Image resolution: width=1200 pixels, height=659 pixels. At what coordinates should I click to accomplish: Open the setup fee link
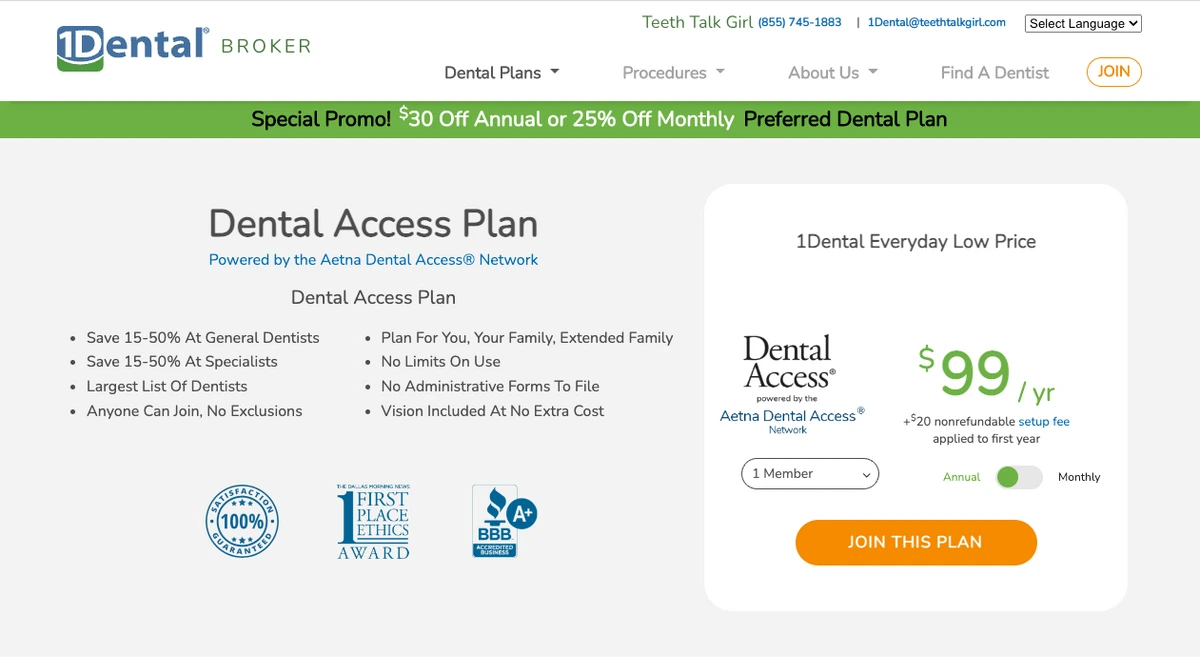coord(1044,422)
